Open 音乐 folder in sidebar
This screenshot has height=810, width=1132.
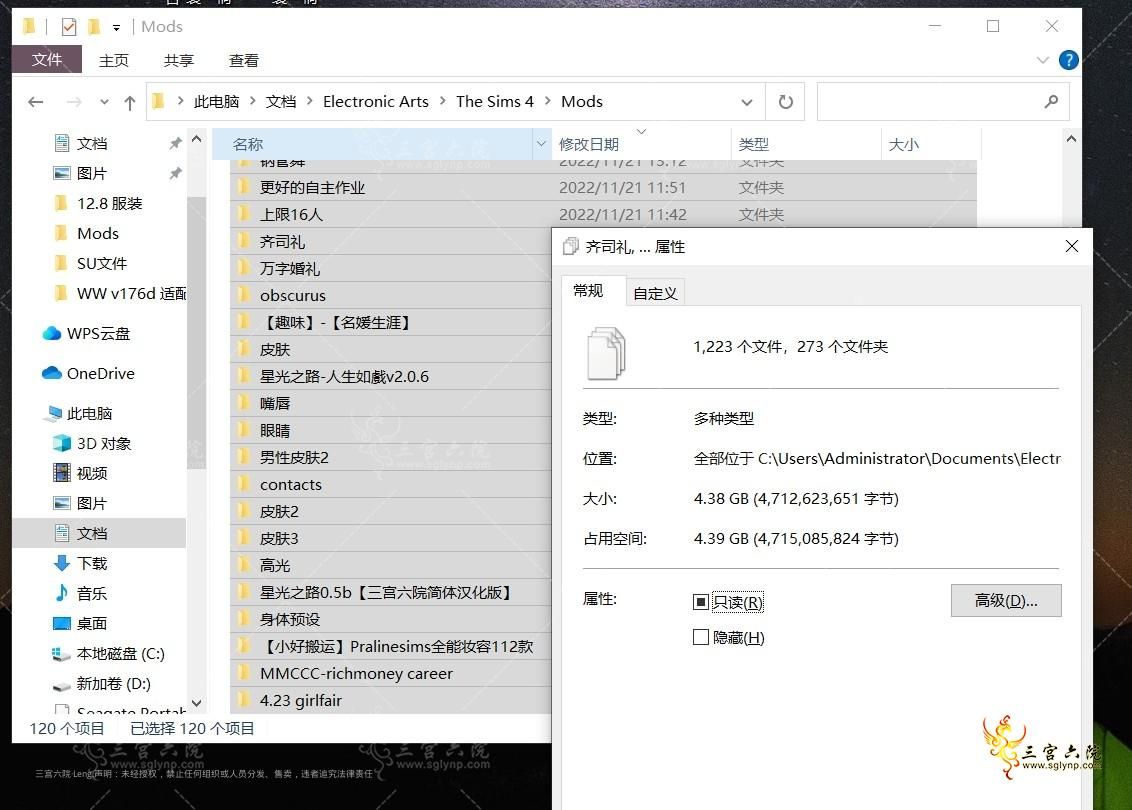tap(92, 593)
